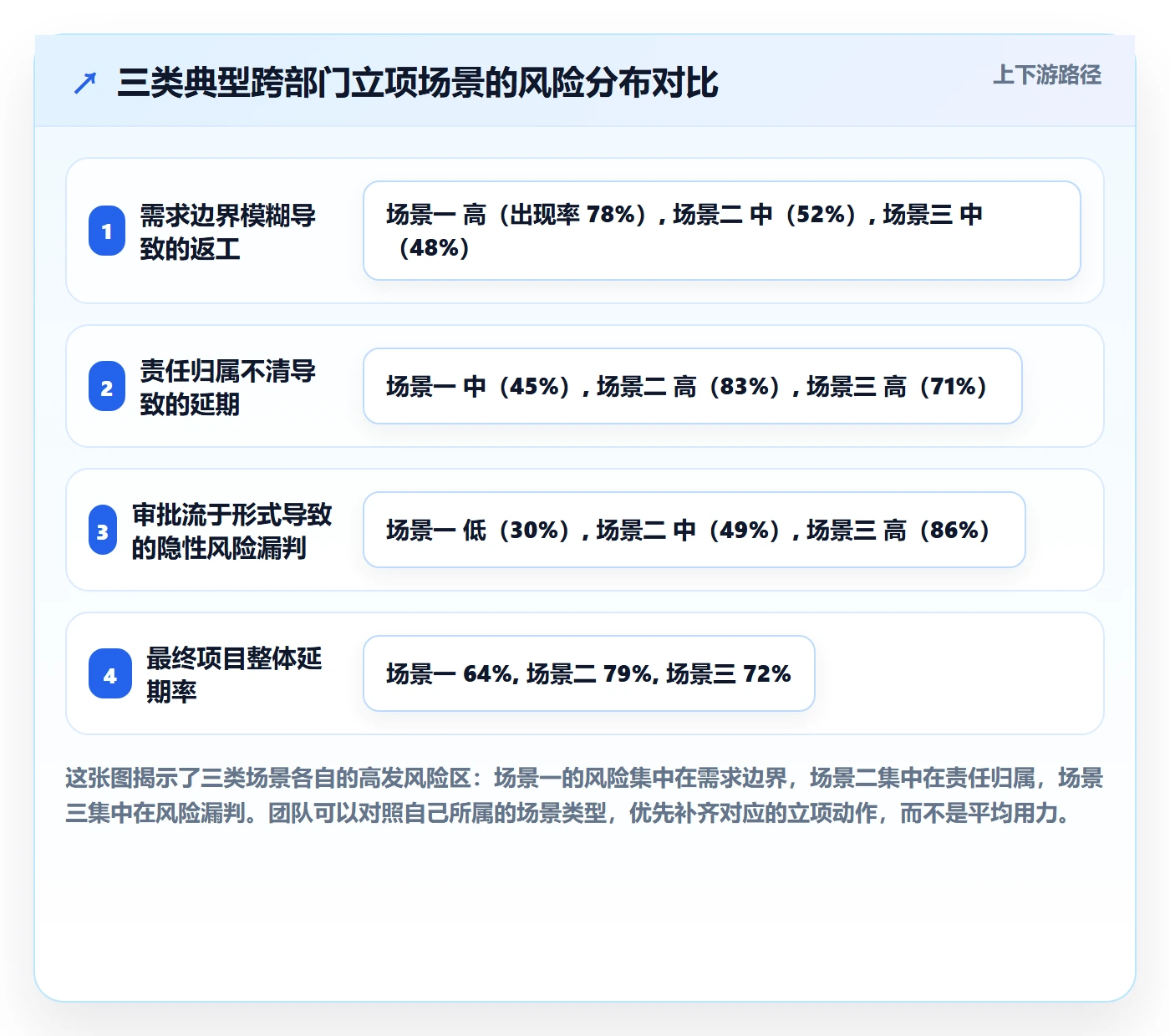Select the blue number 2 badge
1170x1036 pixels.
click(x=107, y=387)
